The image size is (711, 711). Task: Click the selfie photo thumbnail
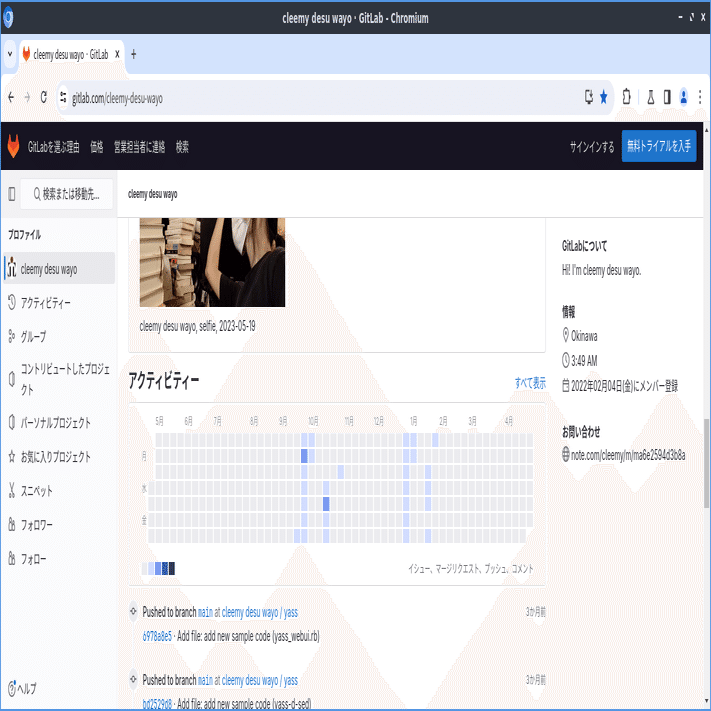212,262
